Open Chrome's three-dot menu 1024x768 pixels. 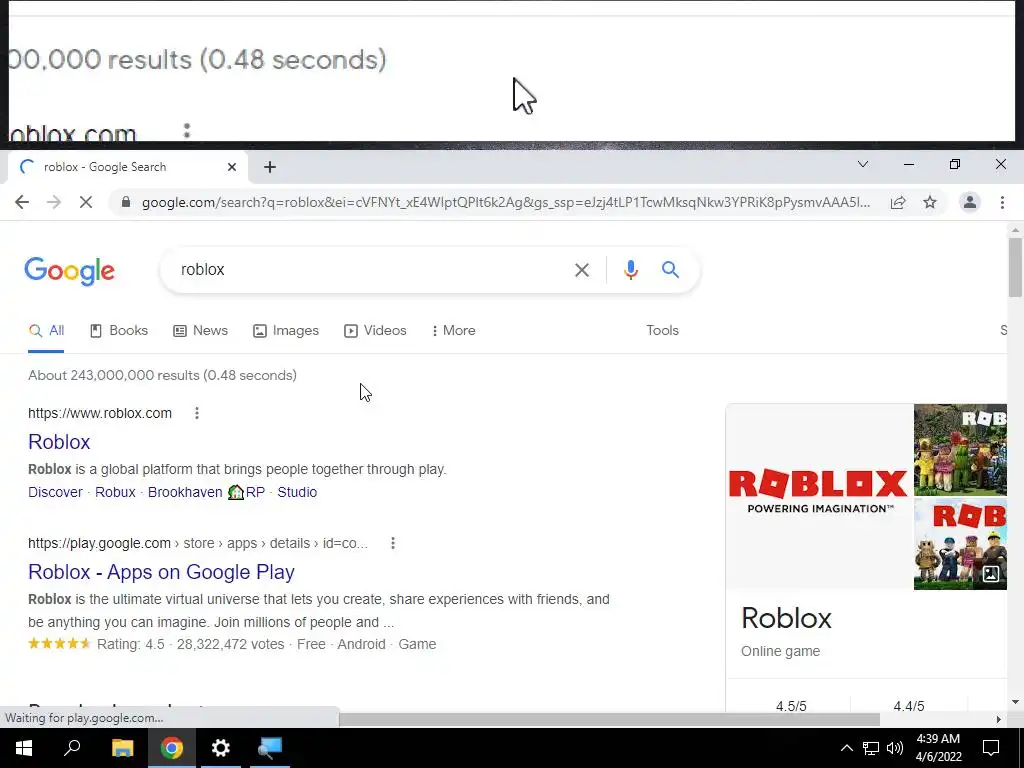[1002, 202]
